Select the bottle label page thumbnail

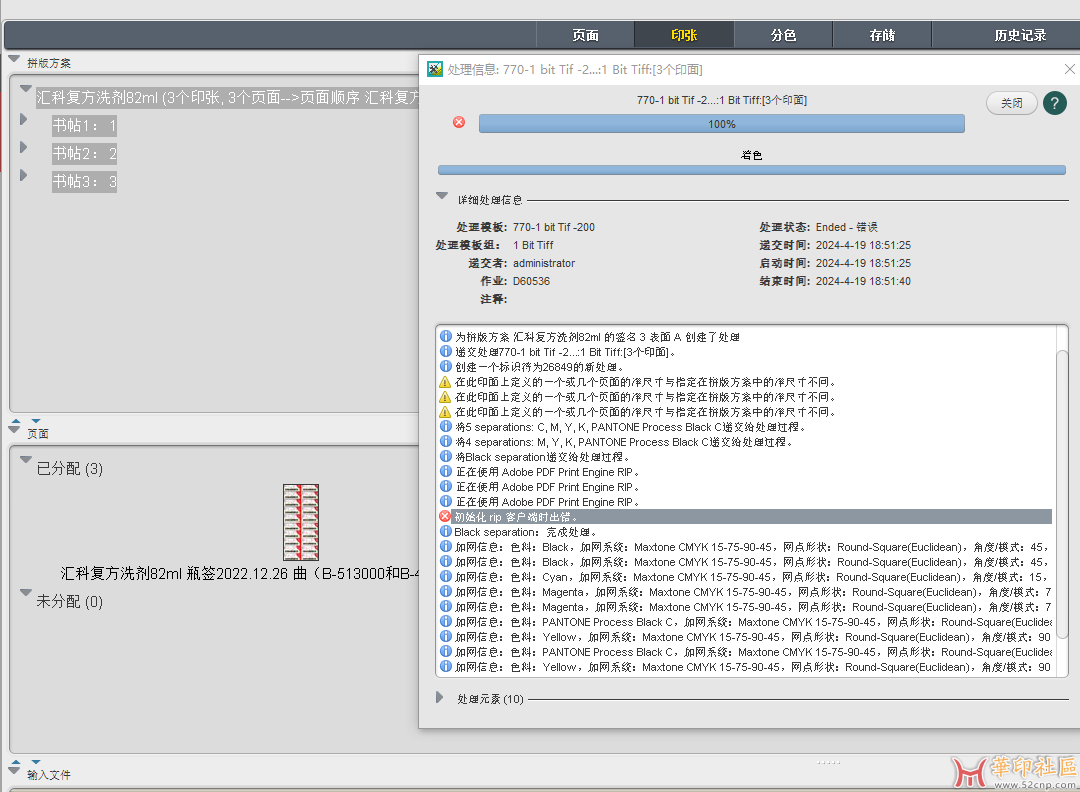click(301, 522)
